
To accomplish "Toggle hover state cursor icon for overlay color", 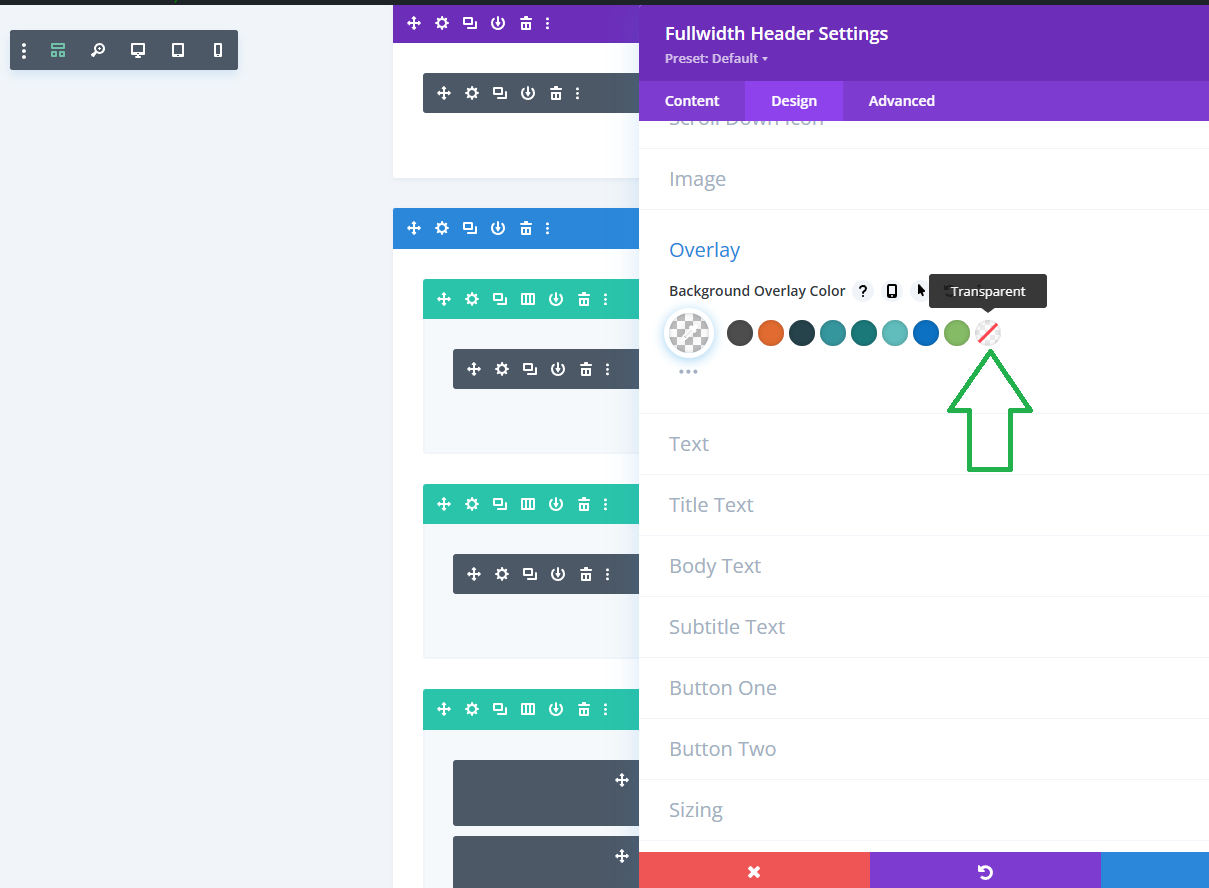I will coord(921,291).
